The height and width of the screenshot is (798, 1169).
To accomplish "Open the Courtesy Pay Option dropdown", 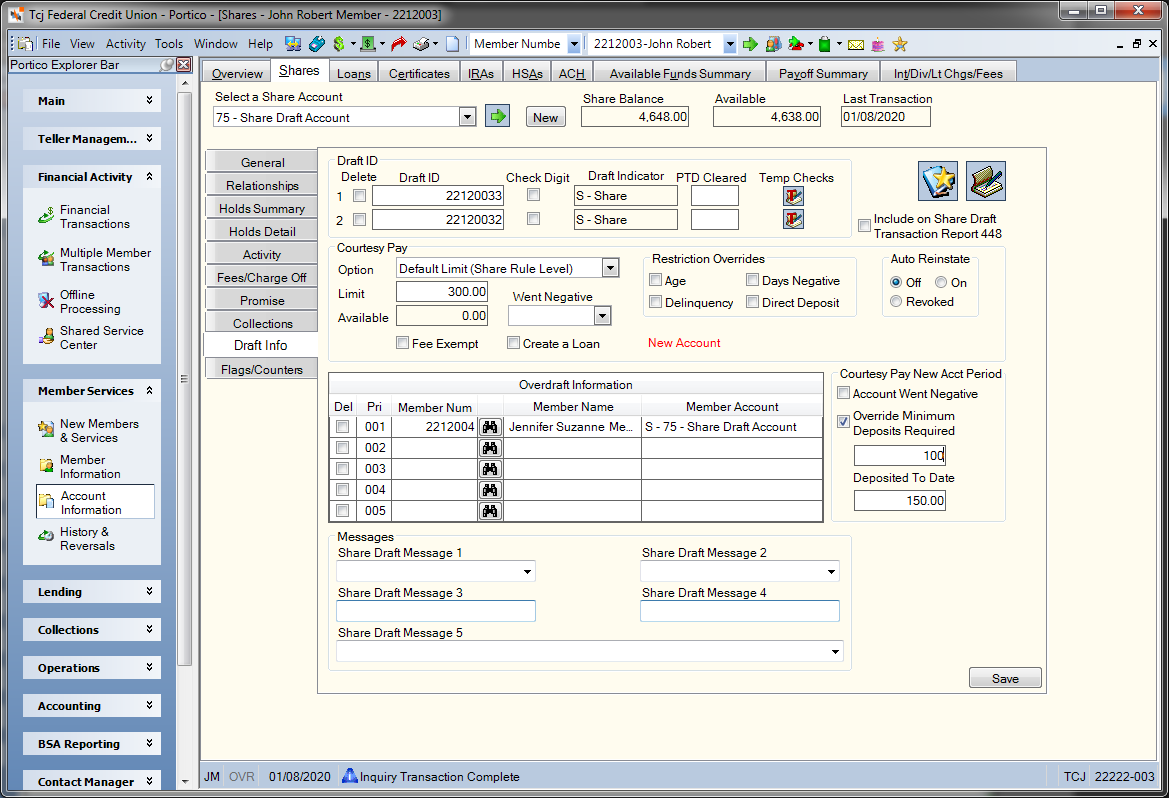I will point(610,268).
